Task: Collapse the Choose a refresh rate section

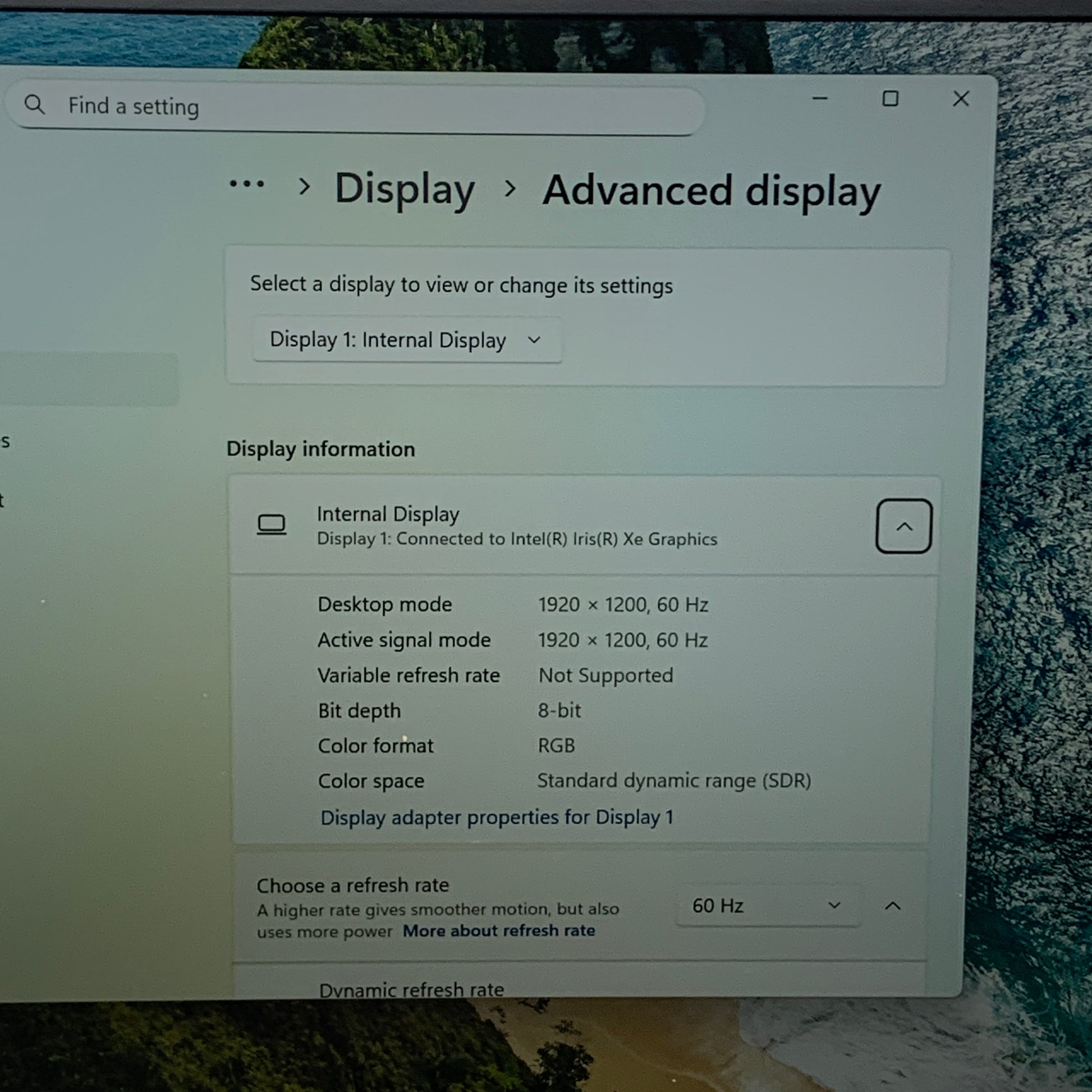Action: pyautogui.click(x=892, y=906)
